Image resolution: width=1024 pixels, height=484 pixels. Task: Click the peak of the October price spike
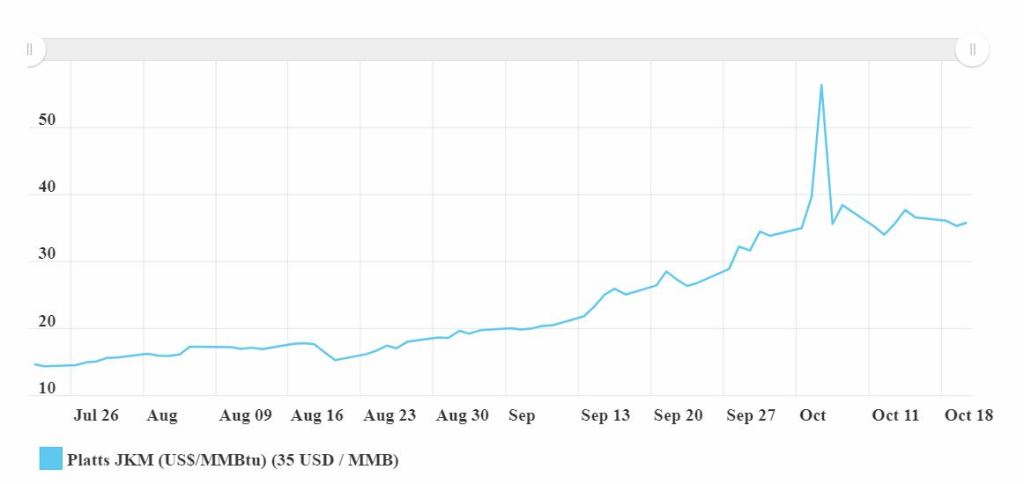pos(821,85)
